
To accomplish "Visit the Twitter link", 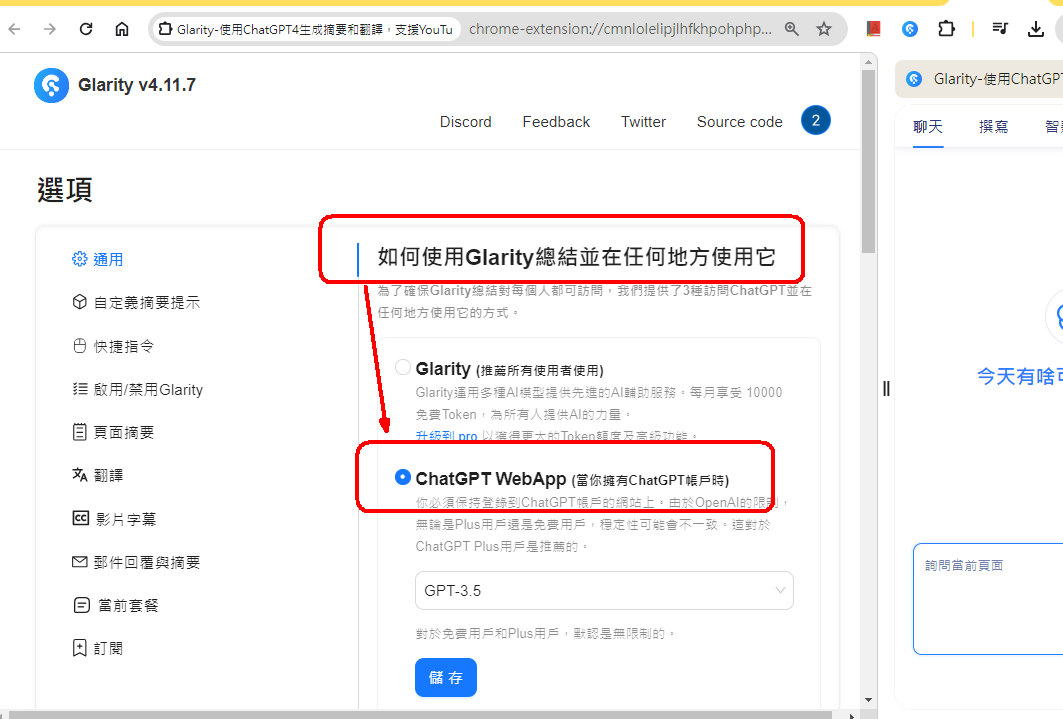I will pos(643,122).
